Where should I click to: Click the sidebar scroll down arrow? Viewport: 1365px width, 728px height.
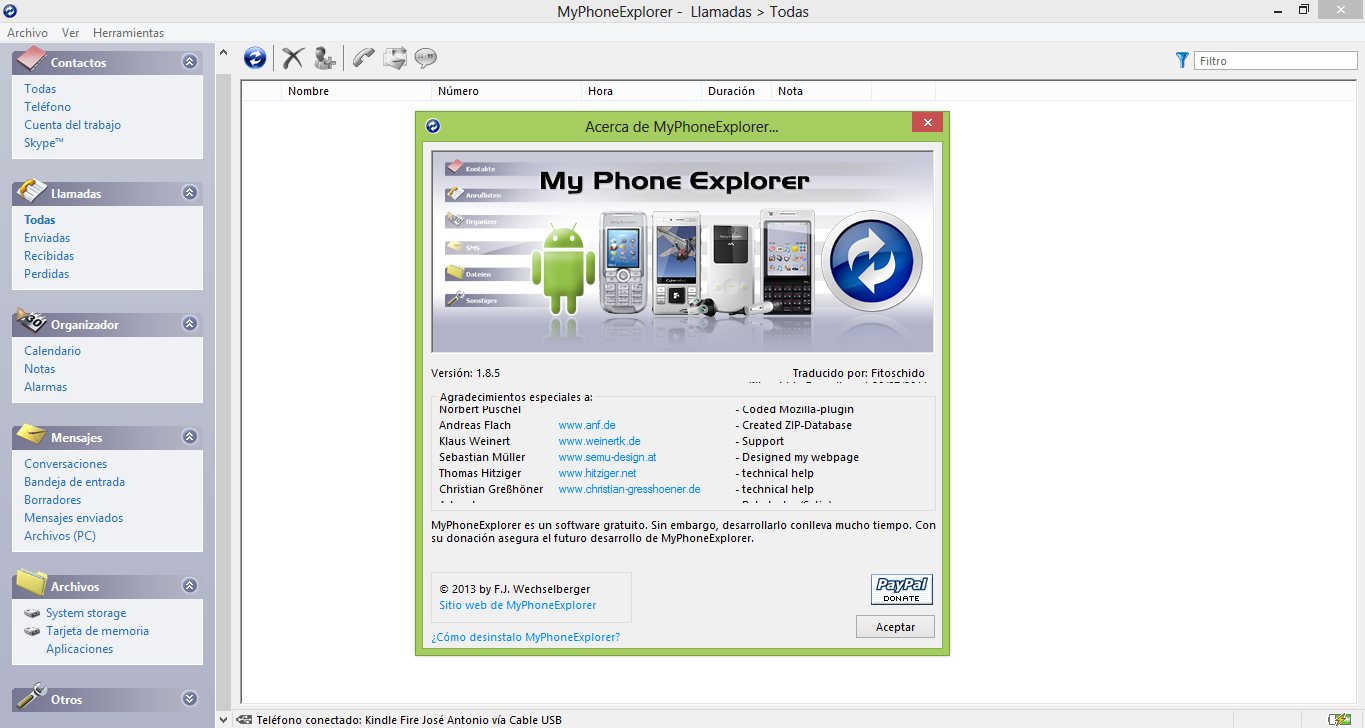(x=223, y=719)
